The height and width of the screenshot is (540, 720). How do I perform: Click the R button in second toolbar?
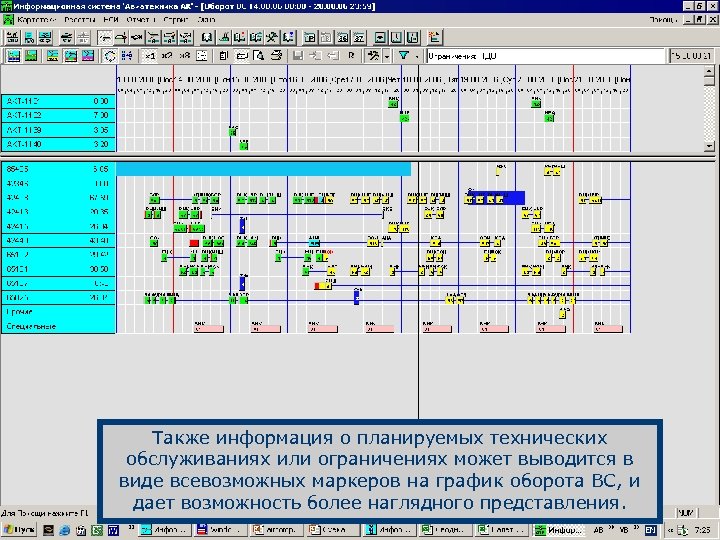coord(351,56)
